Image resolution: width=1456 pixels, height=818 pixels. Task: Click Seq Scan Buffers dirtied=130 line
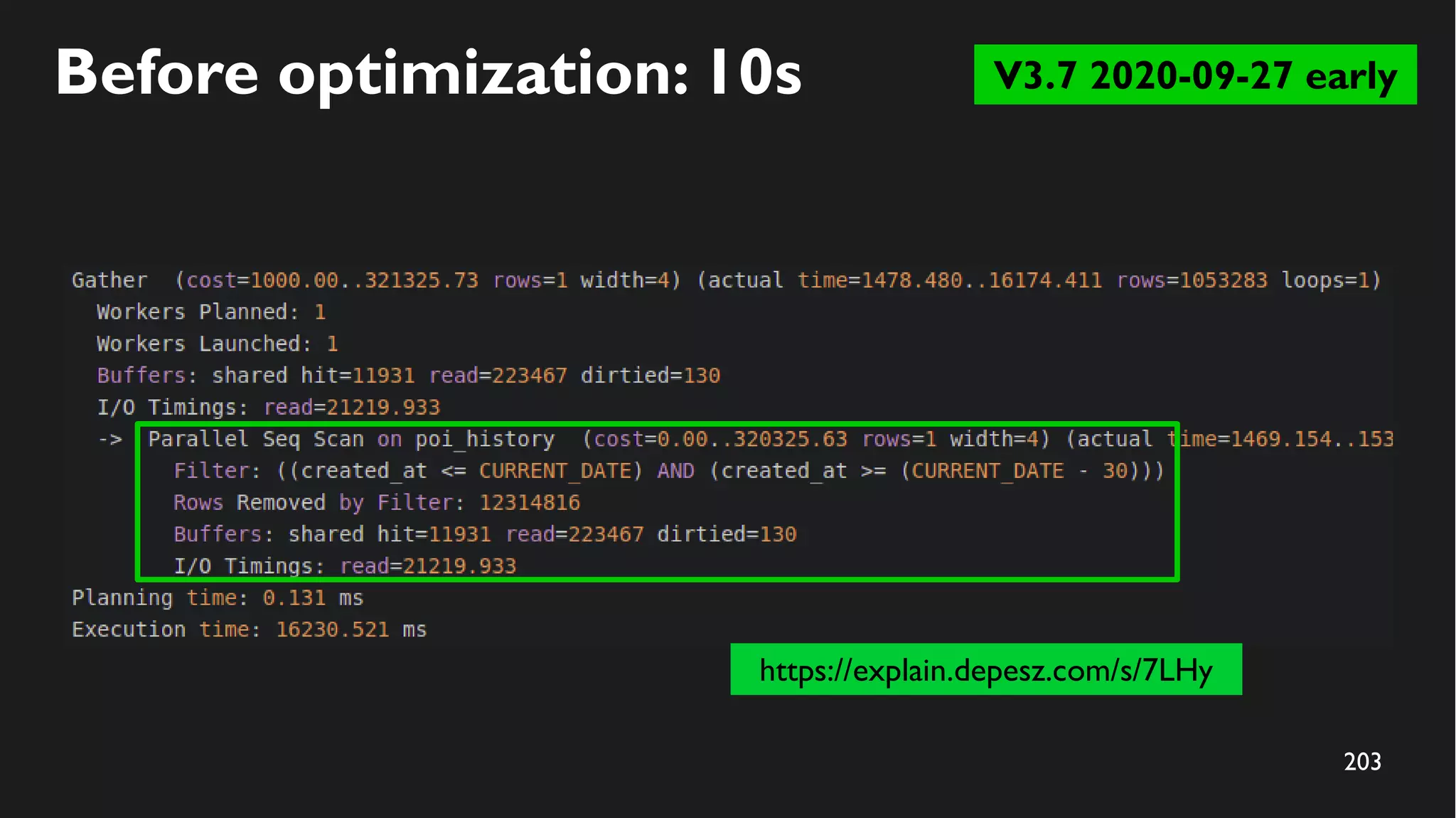coord(485,534)
